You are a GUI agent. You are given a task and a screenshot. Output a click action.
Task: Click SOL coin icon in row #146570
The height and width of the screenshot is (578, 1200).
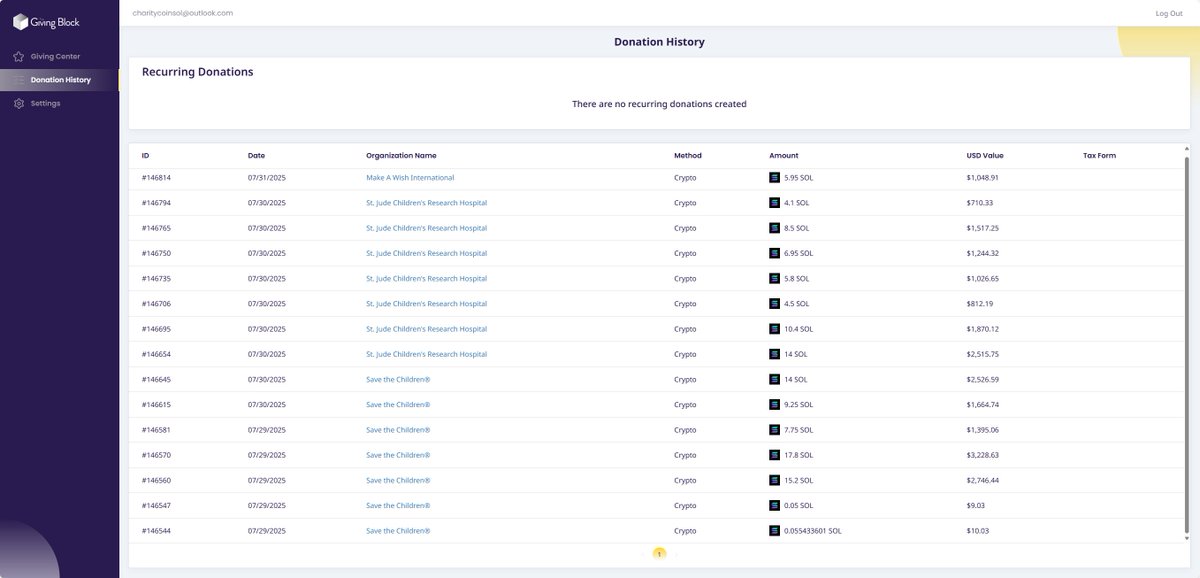tap(774, 455)
